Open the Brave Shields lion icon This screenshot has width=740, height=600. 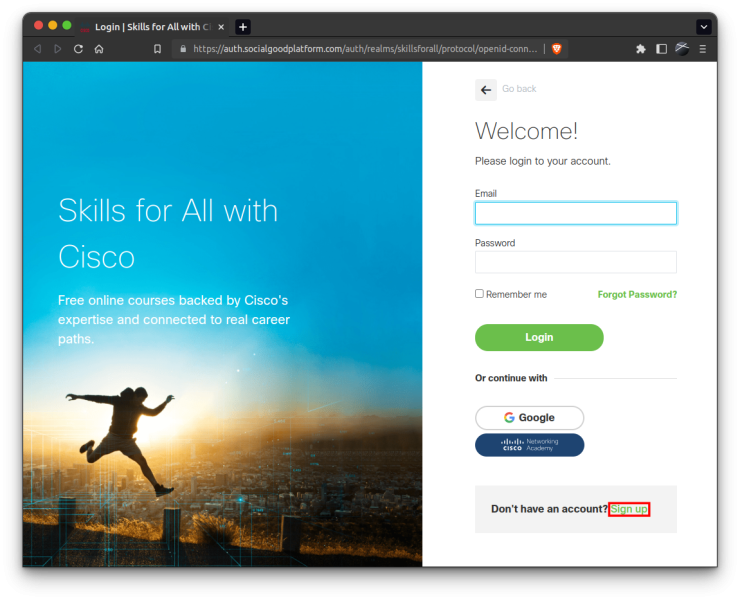[x=557, y=49]
